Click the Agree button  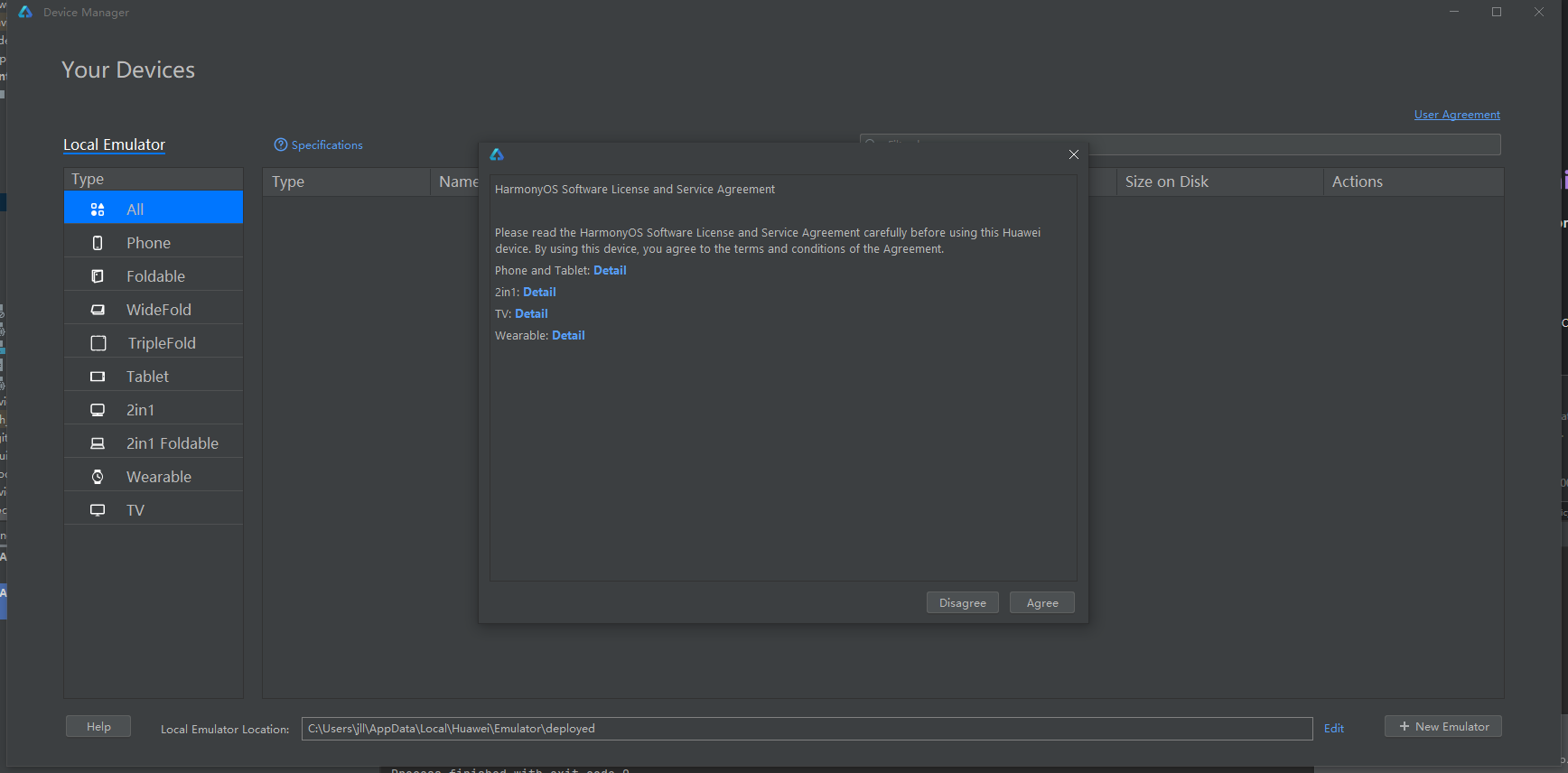point(1042,602)
